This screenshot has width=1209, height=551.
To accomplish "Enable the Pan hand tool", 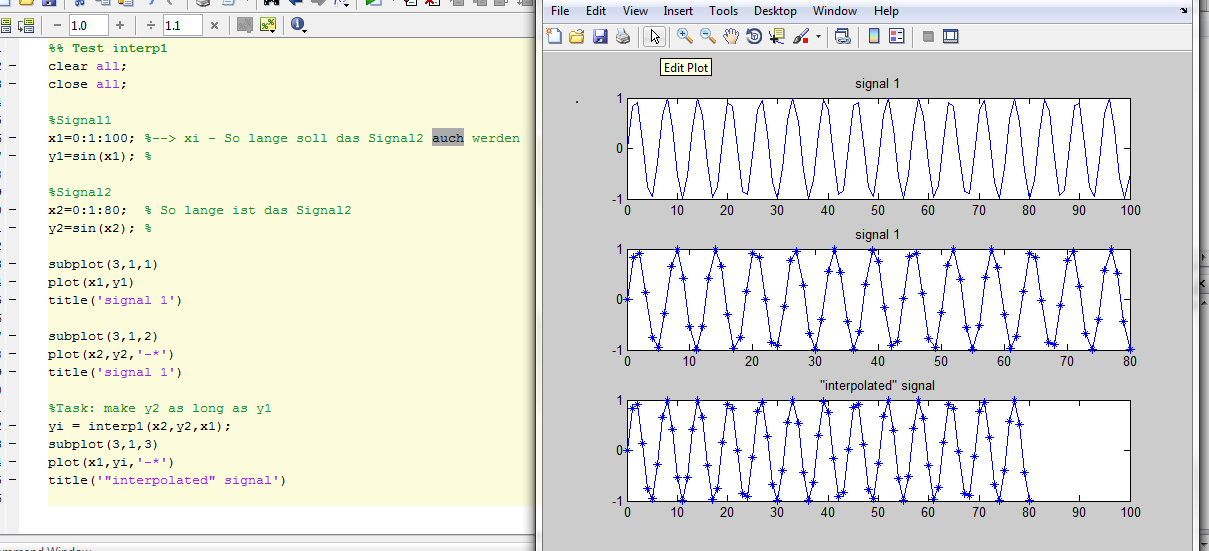I will tap(731, 37).
